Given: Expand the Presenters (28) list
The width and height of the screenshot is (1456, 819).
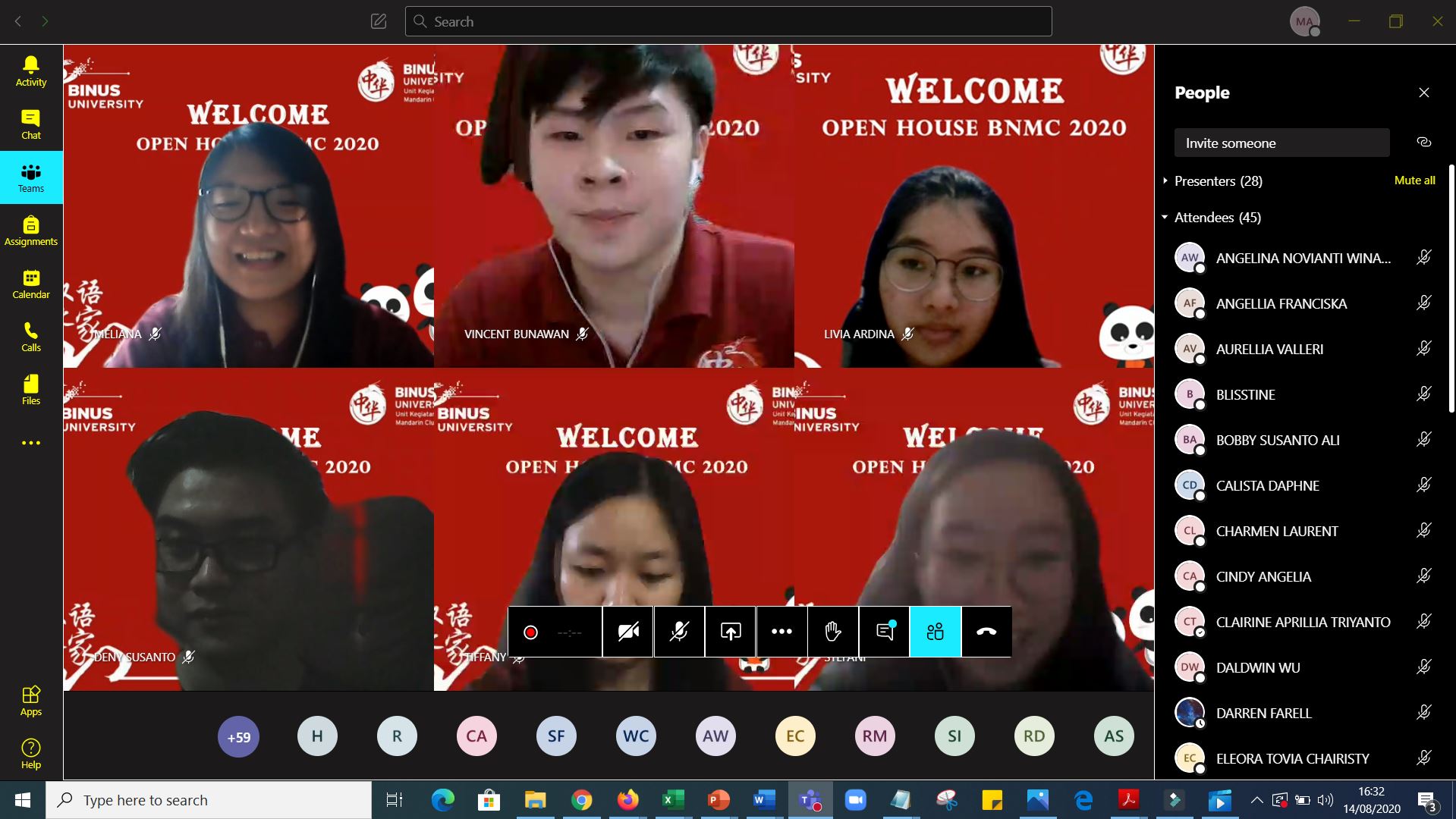Looking at the screenshot, I should coord(1165,181).
